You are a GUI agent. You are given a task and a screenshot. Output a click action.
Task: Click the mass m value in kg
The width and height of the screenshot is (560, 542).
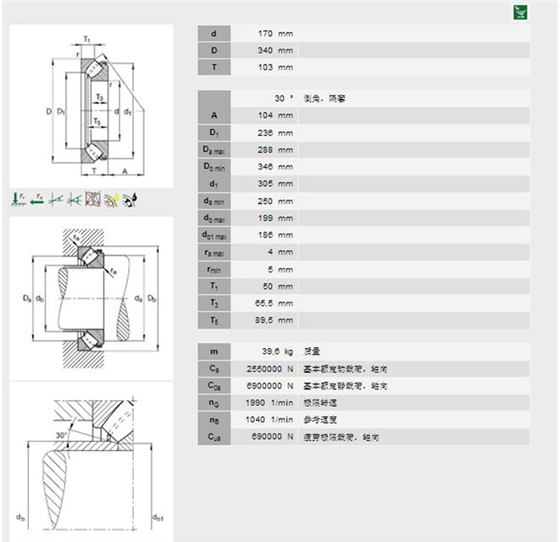click(278, 351)
